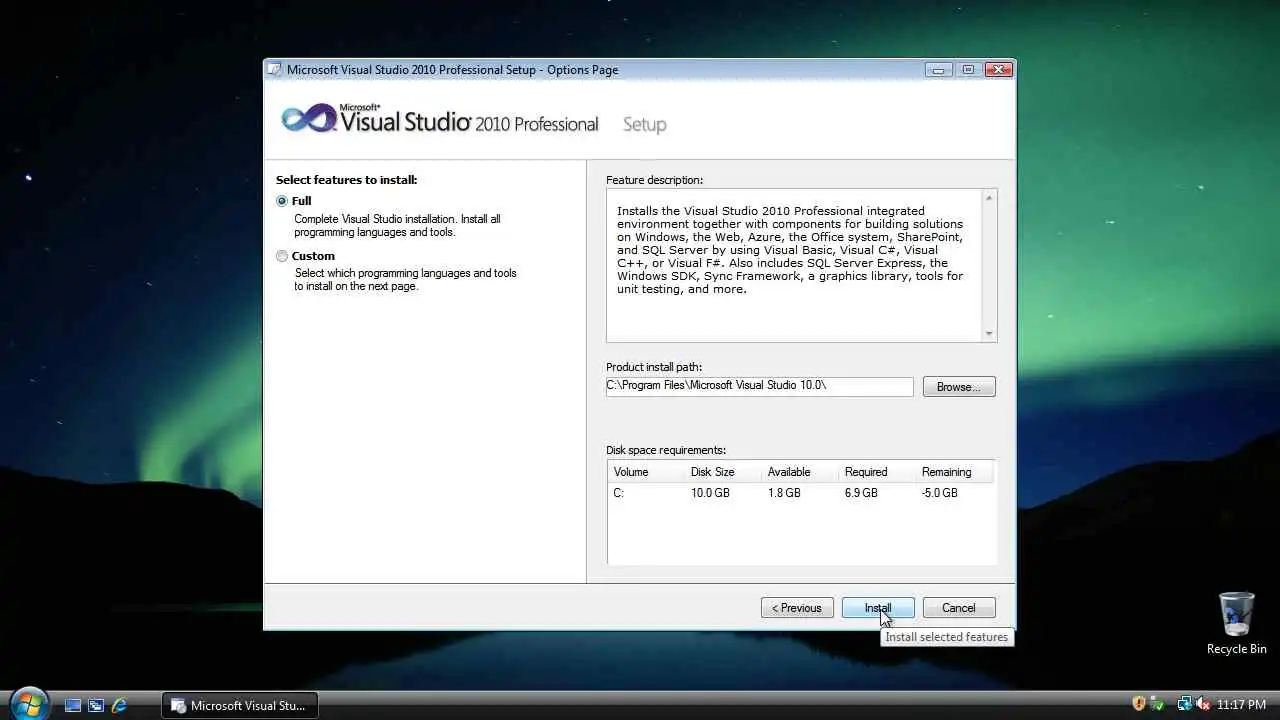Click the setup window title bar icon
Screen dimensions: 1280x720
(x=275, y=70)
